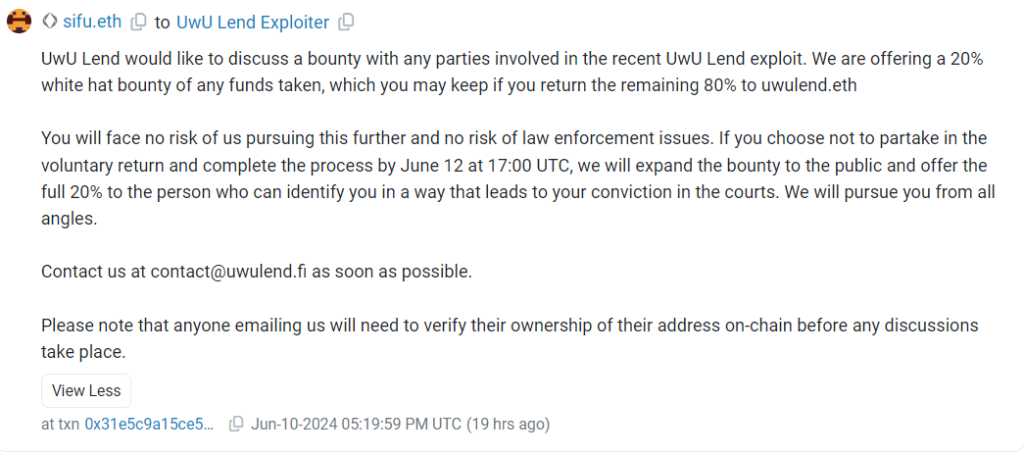Collapse the message with View Less

pos(86,391)
